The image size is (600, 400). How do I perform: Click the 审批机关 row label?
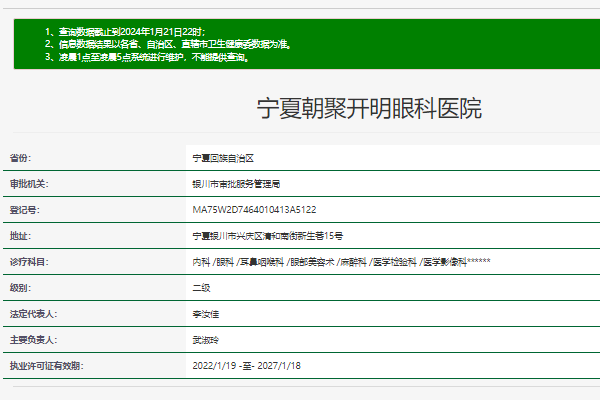point(29,184)
